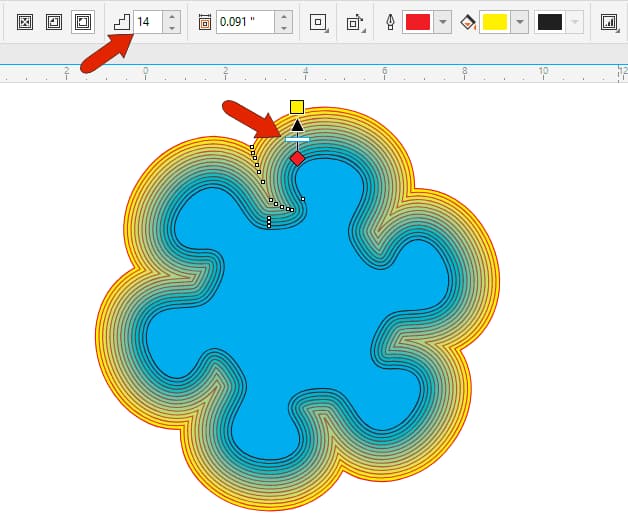Switch to the Outside Contour option

(x=82, y=21)
